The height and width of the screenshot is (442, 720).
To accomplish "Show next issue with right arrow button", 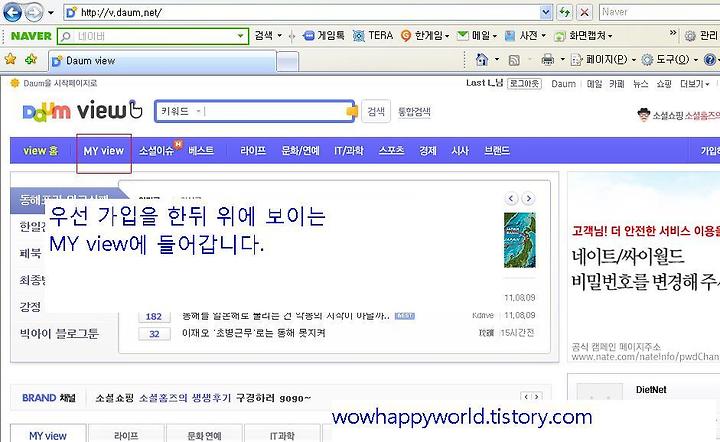I will 529,198.
